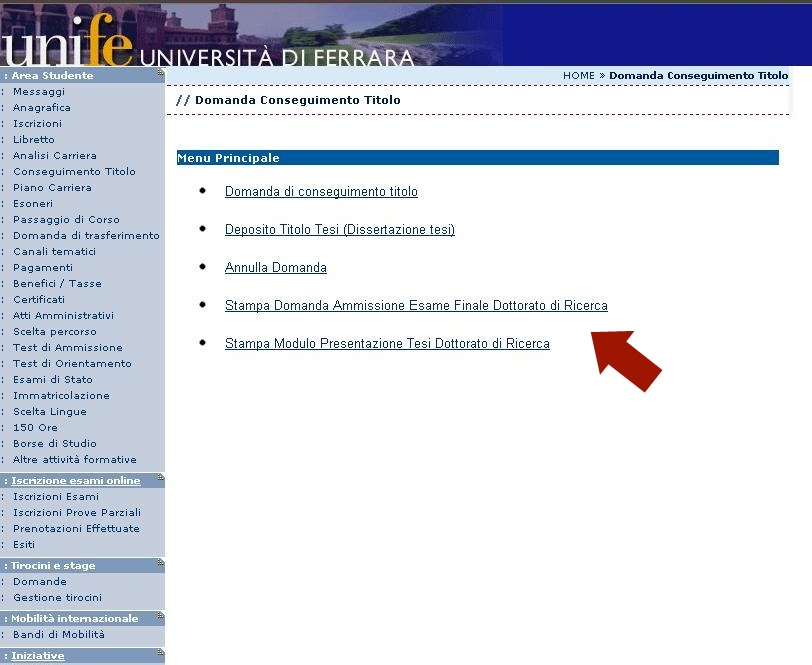Click the unife university logo
This screenshot has height=665, width=812.
(x=68, y=45)
